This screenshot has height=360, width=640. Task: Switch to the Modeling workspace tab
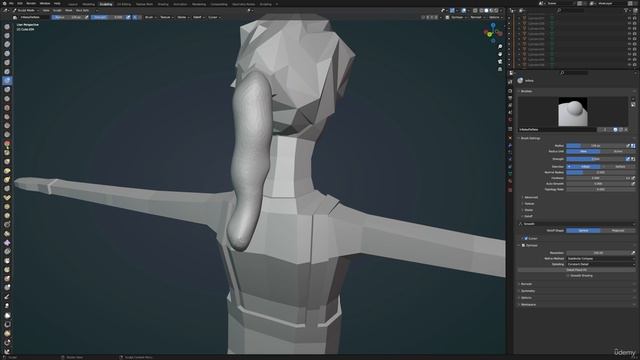pos(88,4)
